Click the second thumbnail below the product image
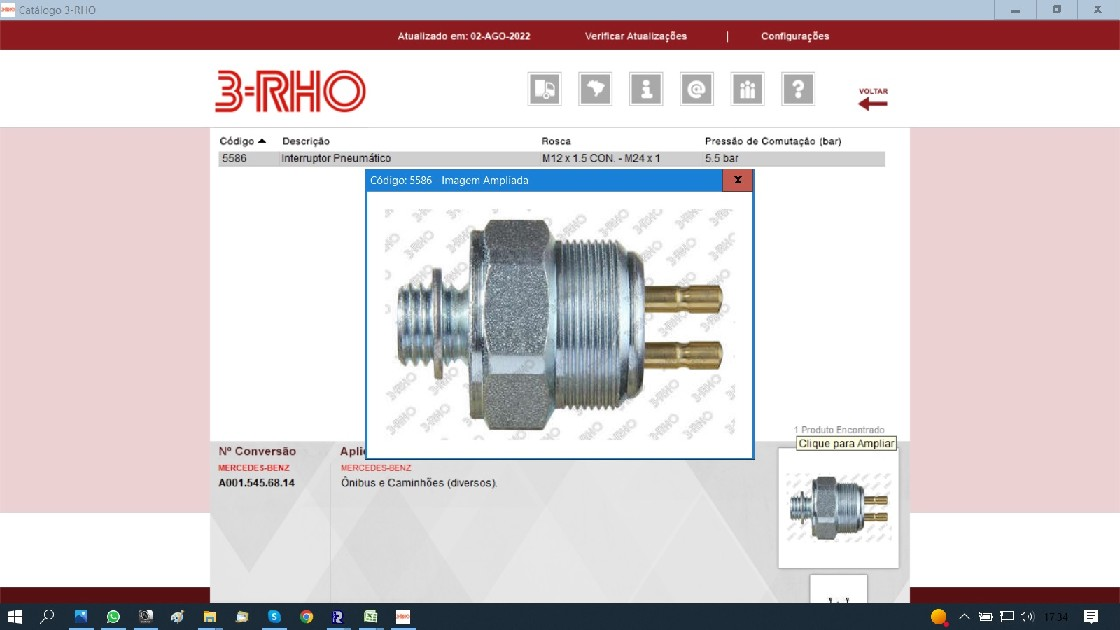The height and width of the screenshot is (630, 1120). [x=838, y=590]
